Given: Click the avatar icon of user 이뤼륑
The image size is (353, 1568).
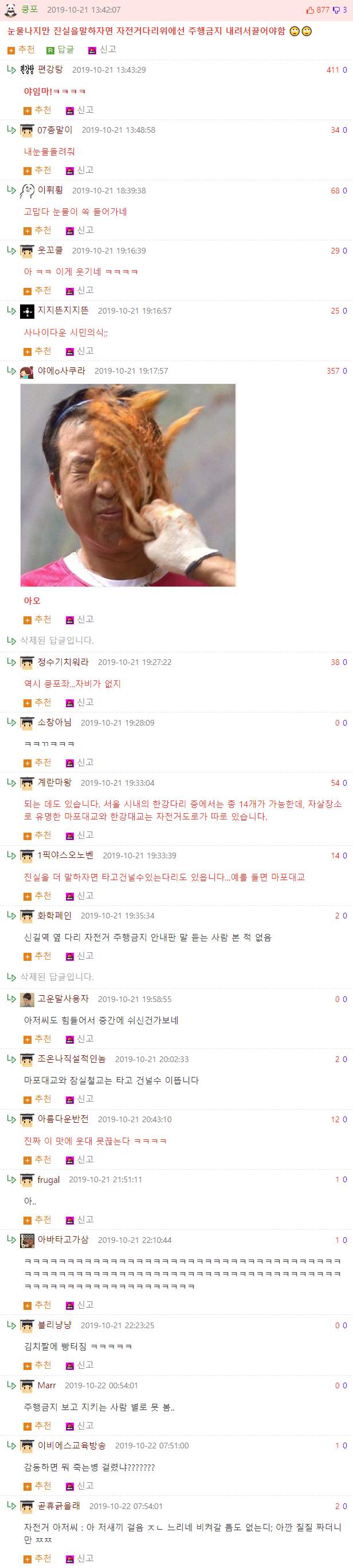Looking at the screenshot, I should click(27, 191).
